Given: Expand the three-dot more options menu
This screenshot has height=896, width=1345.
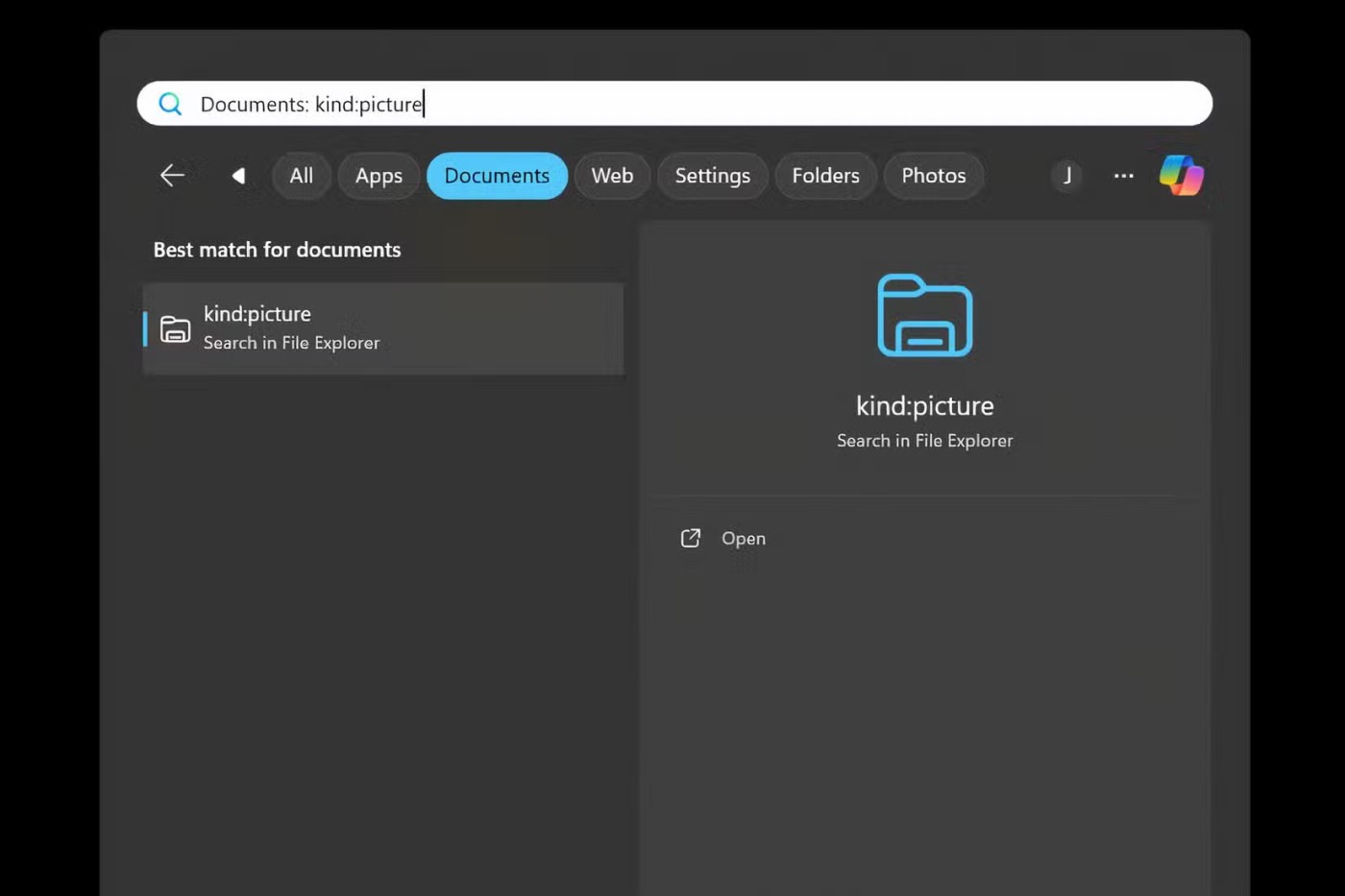Looking at the screenshot, I should 1123,176.
